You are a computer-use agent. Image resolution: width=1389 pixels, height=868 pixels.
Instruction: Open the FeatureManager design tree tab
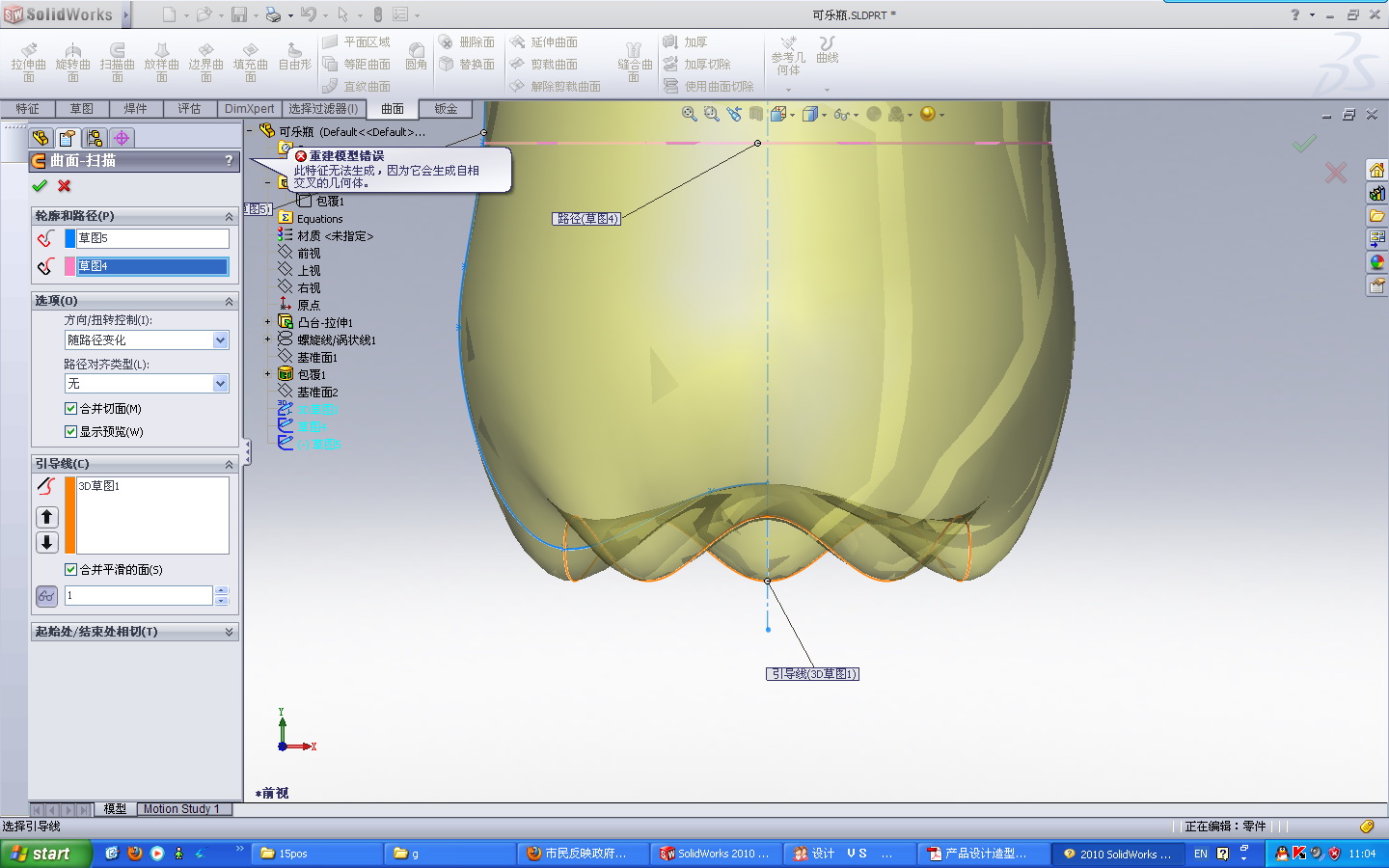[x=41, y=138]
